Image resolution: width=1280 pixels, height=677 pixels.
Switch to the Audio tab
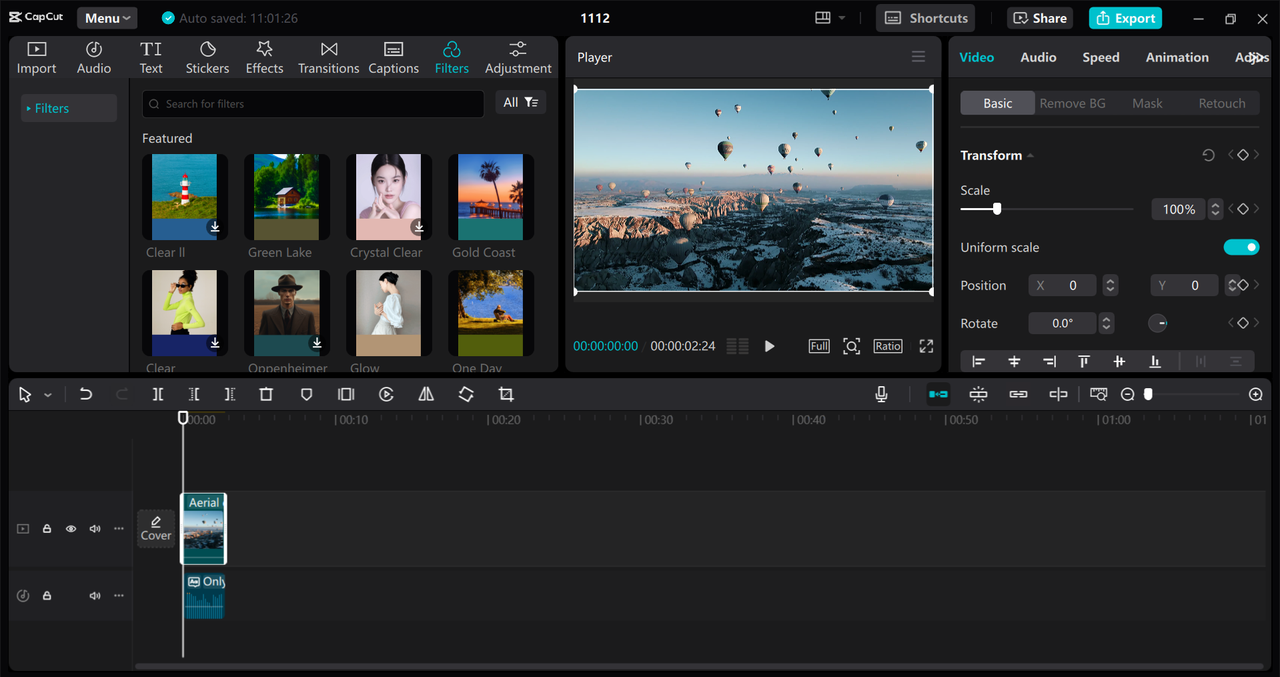pyautogui.click(x=1038, y=57)
